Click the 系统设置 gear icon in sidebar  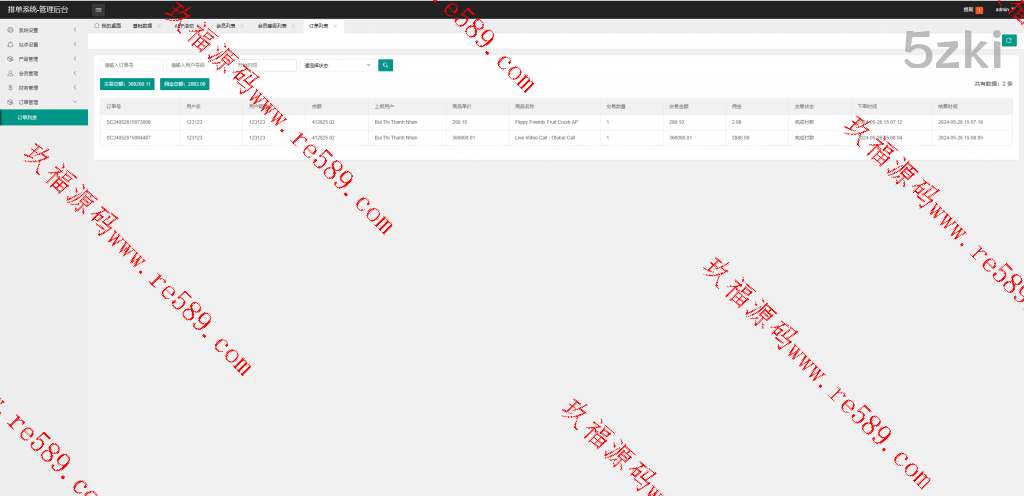tap(10, 31)
